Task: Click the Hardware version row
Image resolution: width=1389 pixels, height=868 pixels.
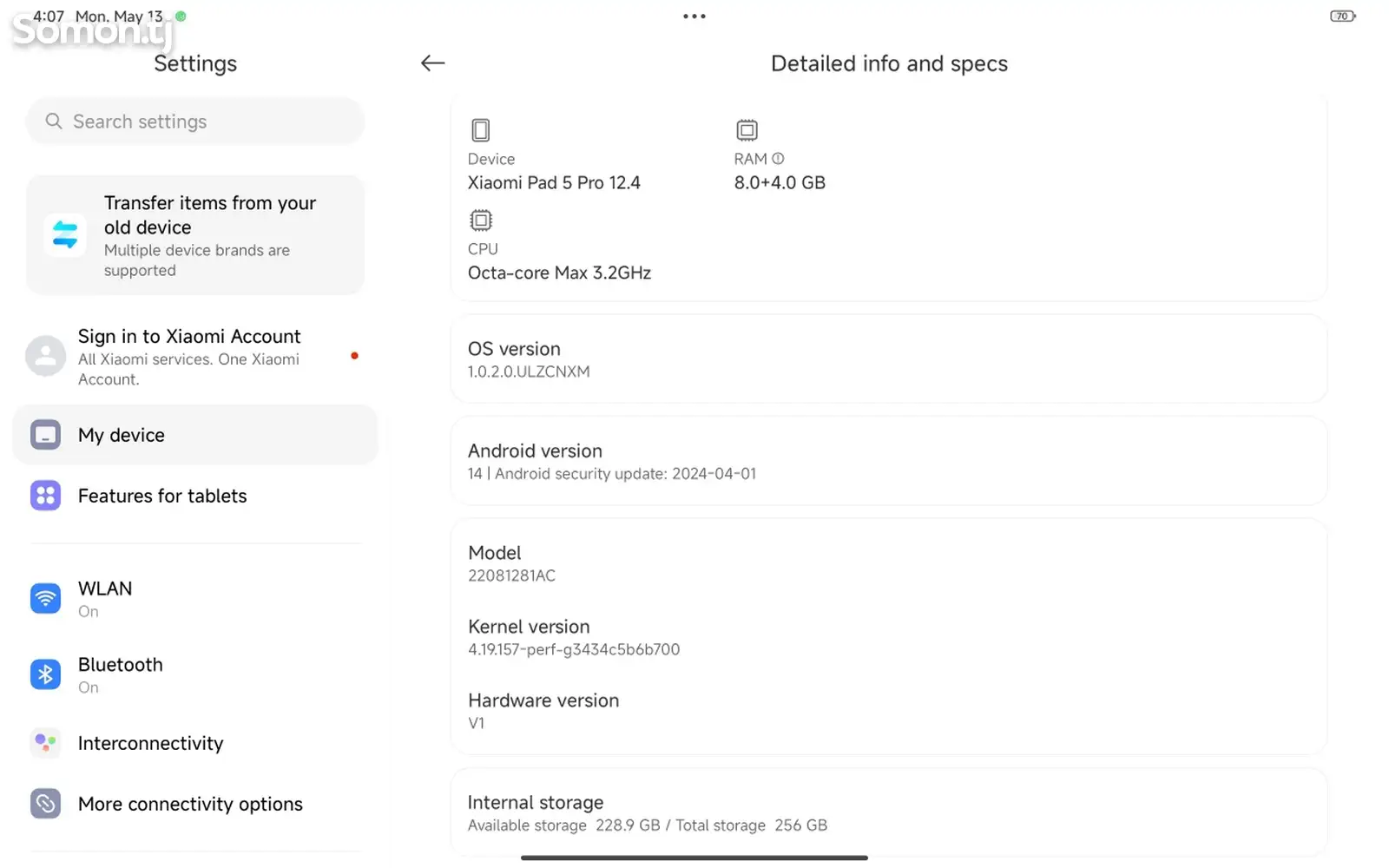Action: 889,711
